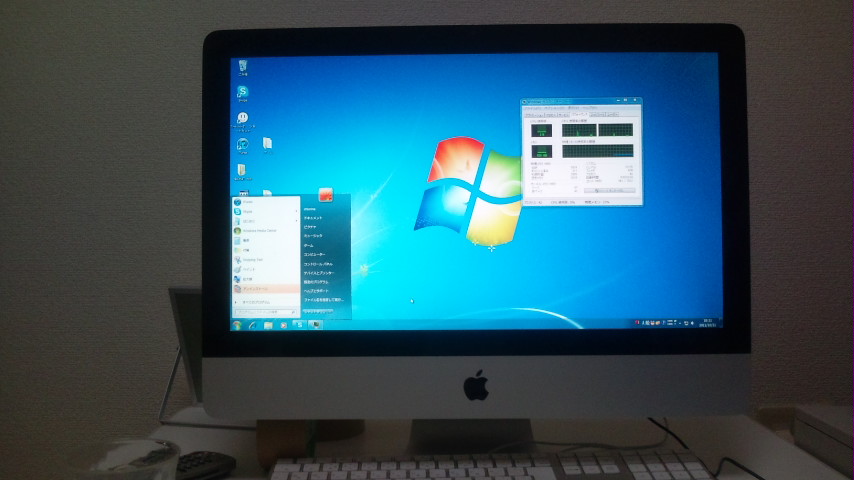This screenshot has width=854, height=480.
Task: Click the CPU usage gauge in Task Manager
Action: [x=541, y=131]
